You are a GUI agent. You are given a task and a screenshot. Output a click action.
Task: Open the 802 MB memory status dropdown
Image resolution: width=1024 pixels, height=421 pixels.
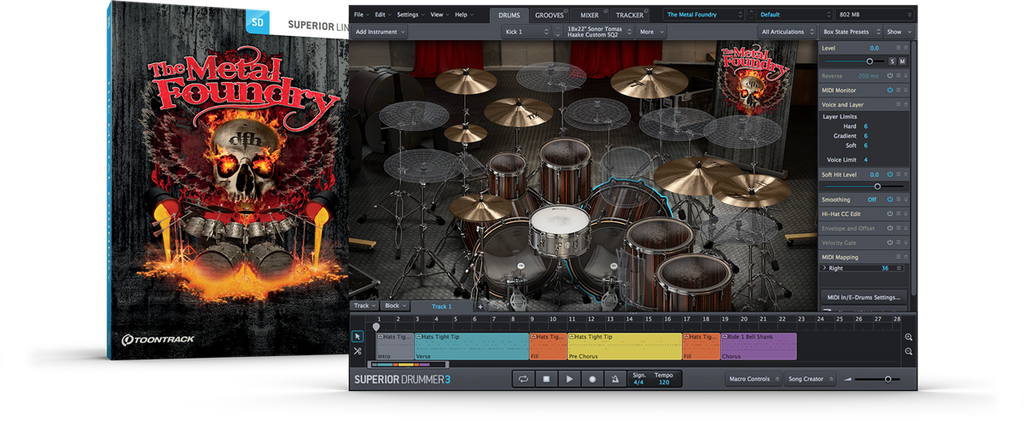coord(874,14)
